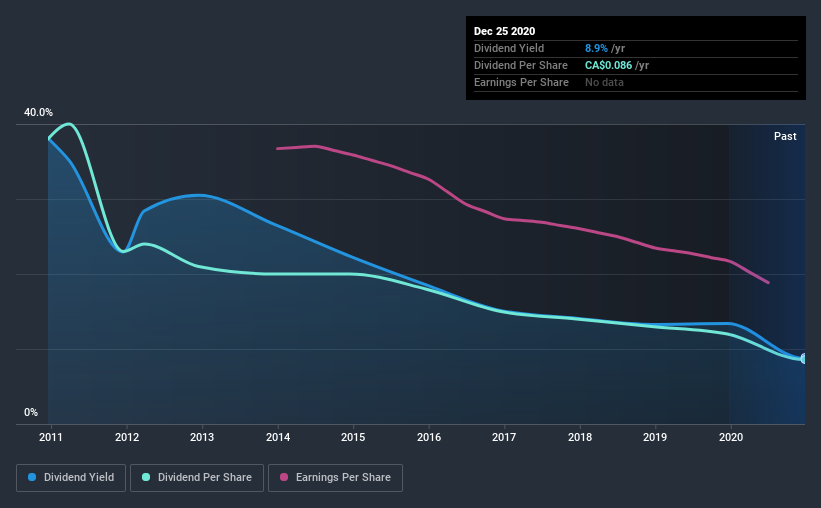Click the 2014 x-axis label
The width and height of the screenshot is (821, 508).
[278, 437]
